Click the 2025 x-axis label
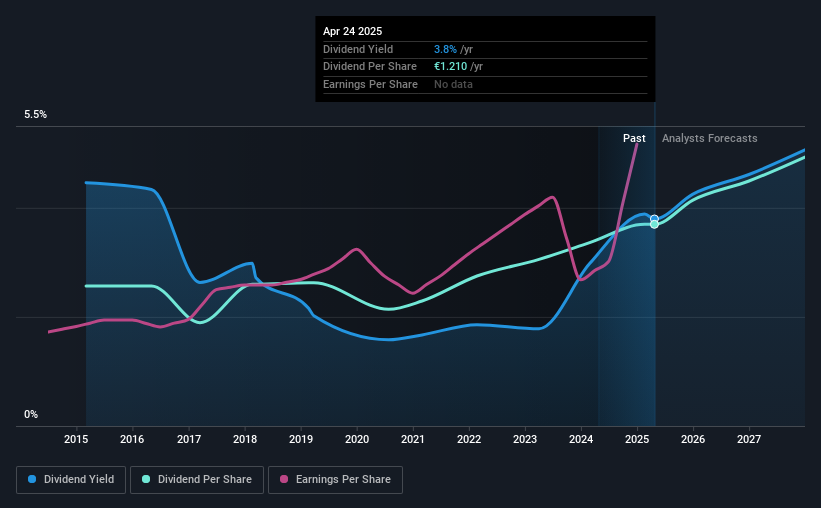 (x=637, y=439)
